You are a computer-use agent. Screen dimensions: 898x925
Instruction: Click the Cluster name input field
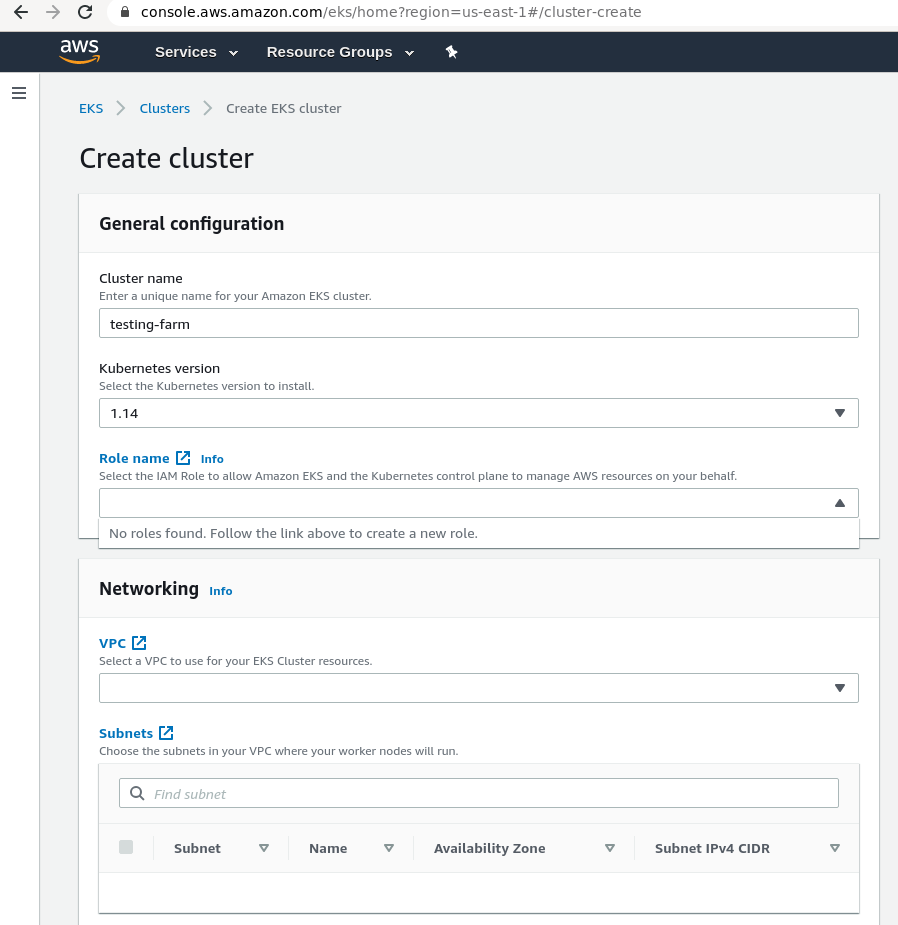click(x=479, y=323)
